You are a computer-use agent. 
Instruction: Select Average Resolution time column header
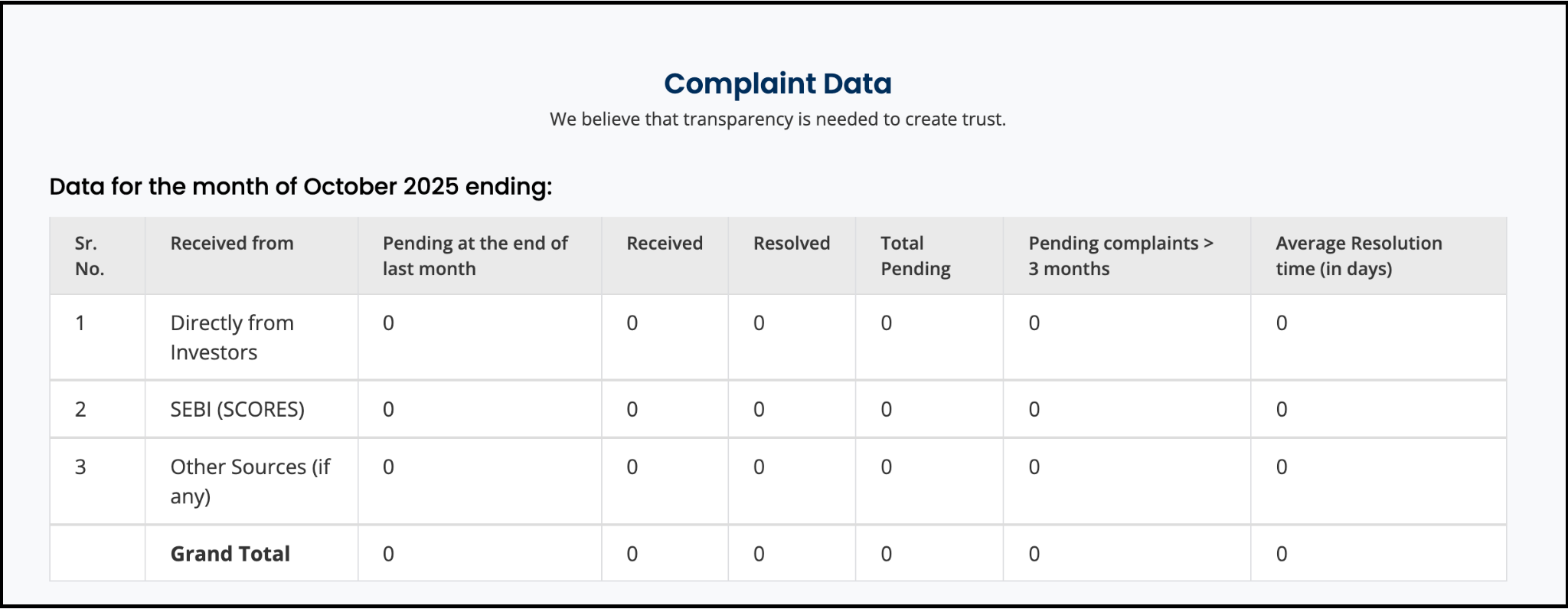(1358, 256)
